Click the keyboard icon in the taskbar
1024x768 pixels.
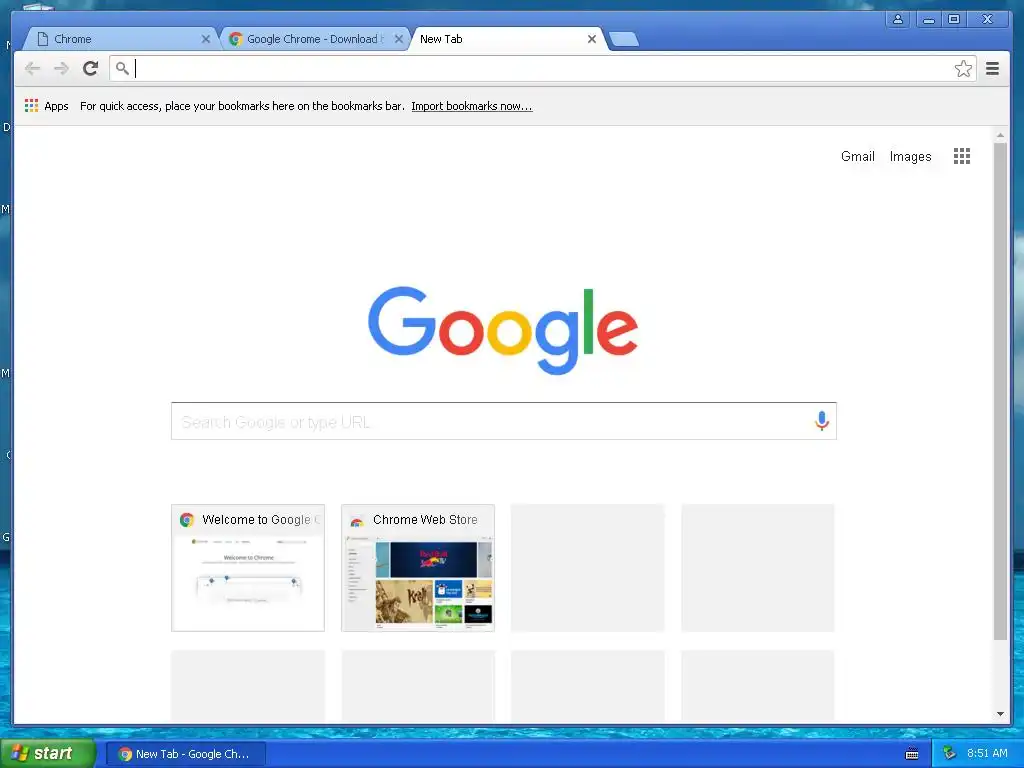(912, 754)
